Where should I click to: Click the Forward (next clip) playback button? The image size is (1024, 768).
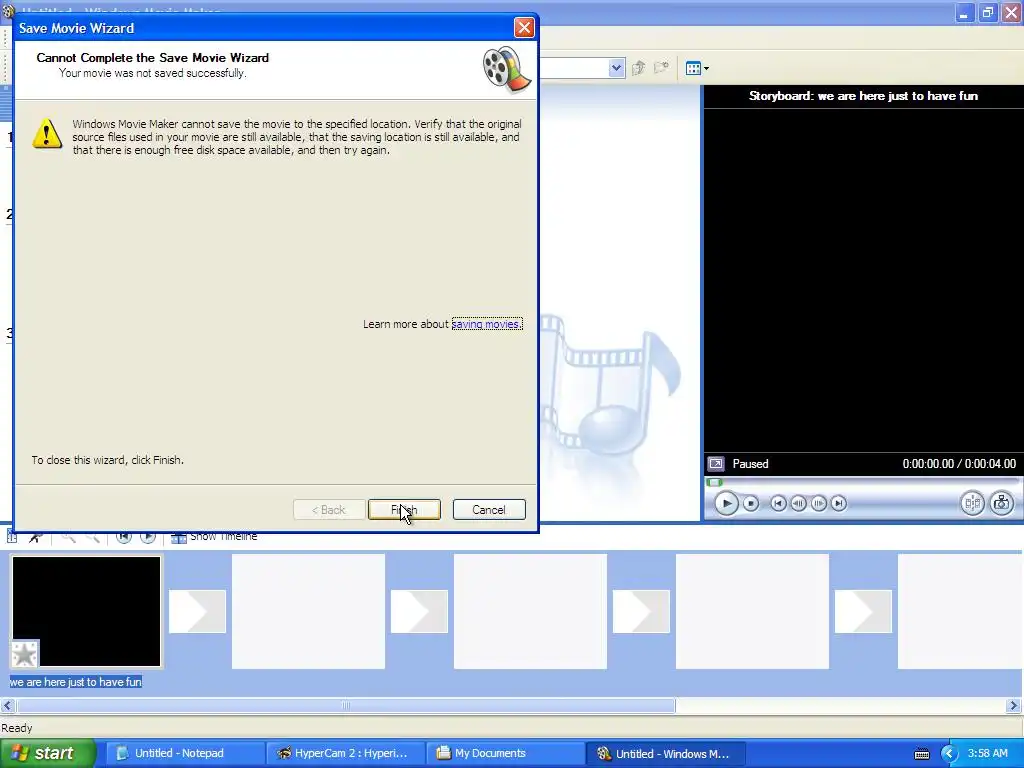(x=839, y=504)
